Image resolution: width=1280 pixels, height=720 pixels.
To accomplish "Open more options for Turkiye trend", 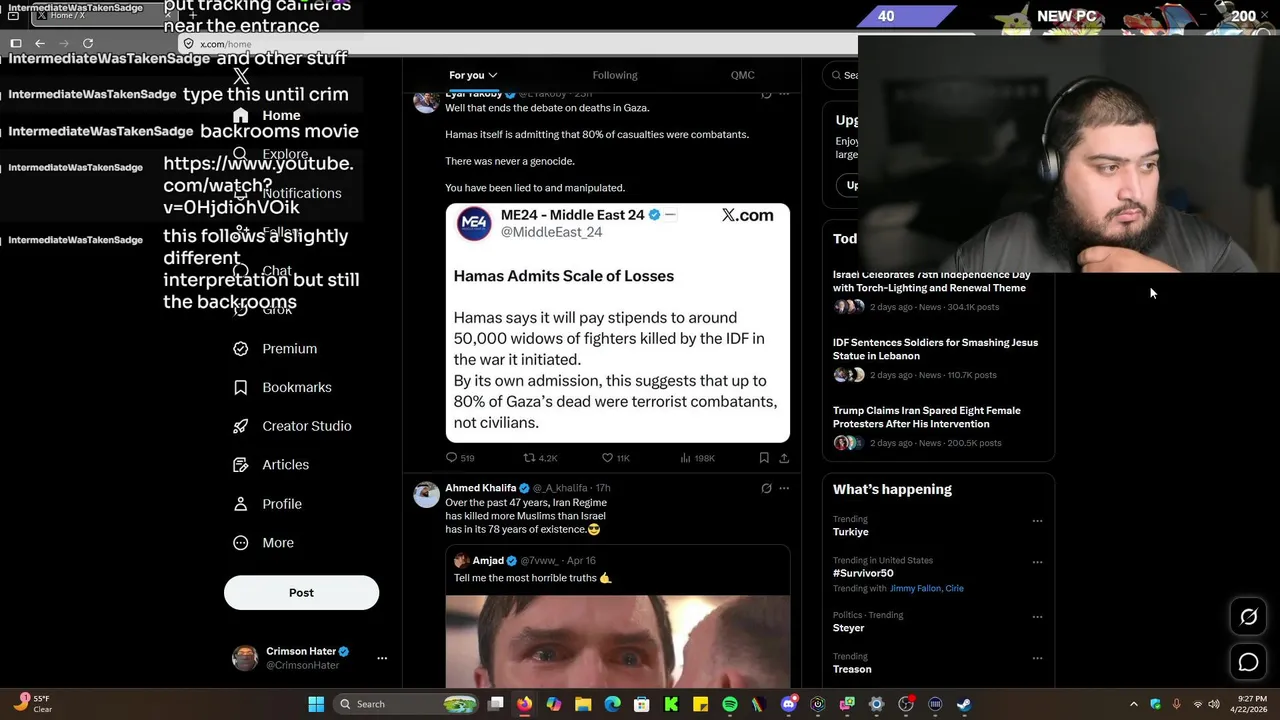I will click(x=1037, y=521).
